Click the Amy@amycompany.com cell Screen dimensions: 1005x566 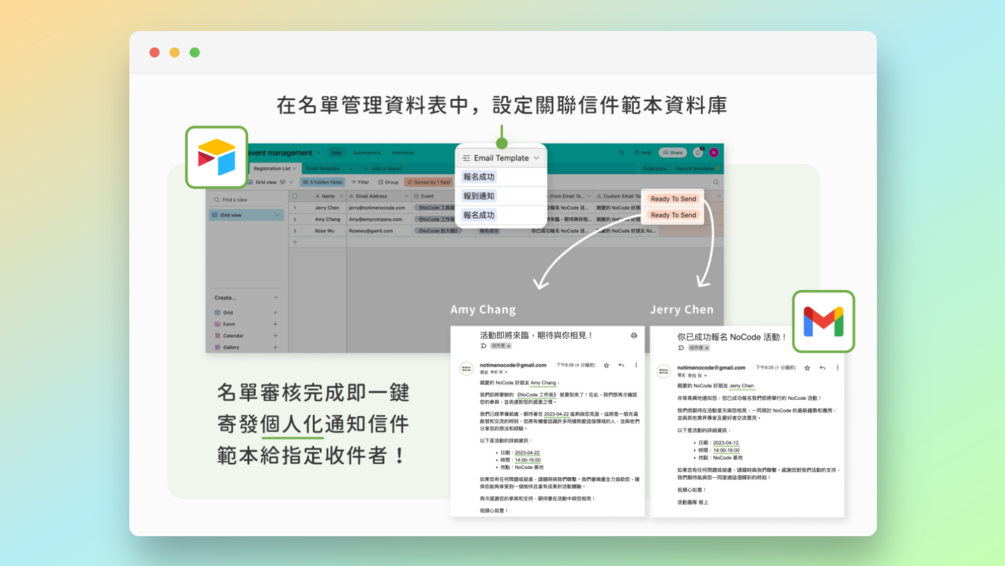coord(378,219)
